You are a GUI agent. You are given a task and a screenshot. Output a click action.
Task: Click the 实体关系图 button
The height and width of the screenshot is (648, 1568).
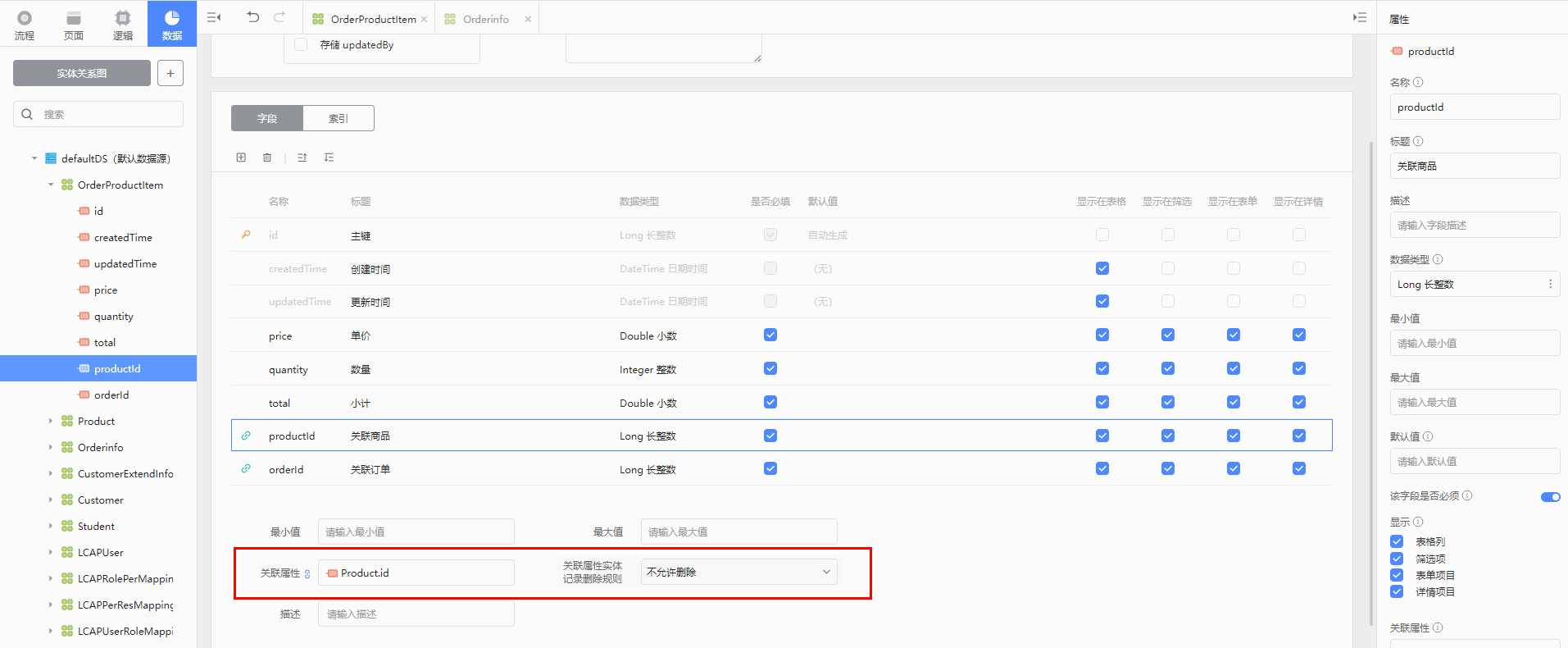click(x=82, y=73)
